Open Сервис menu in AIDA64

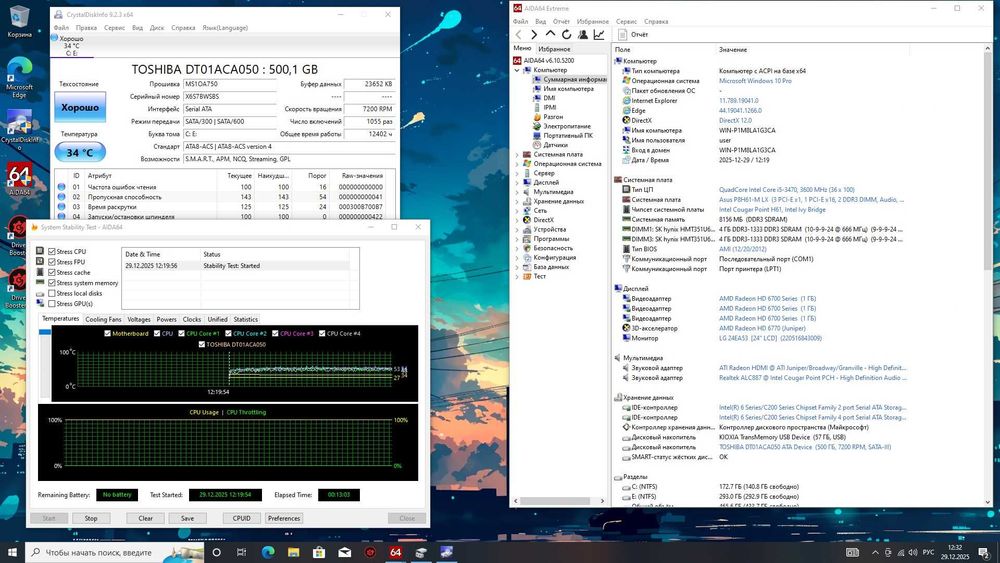point(626,22)
